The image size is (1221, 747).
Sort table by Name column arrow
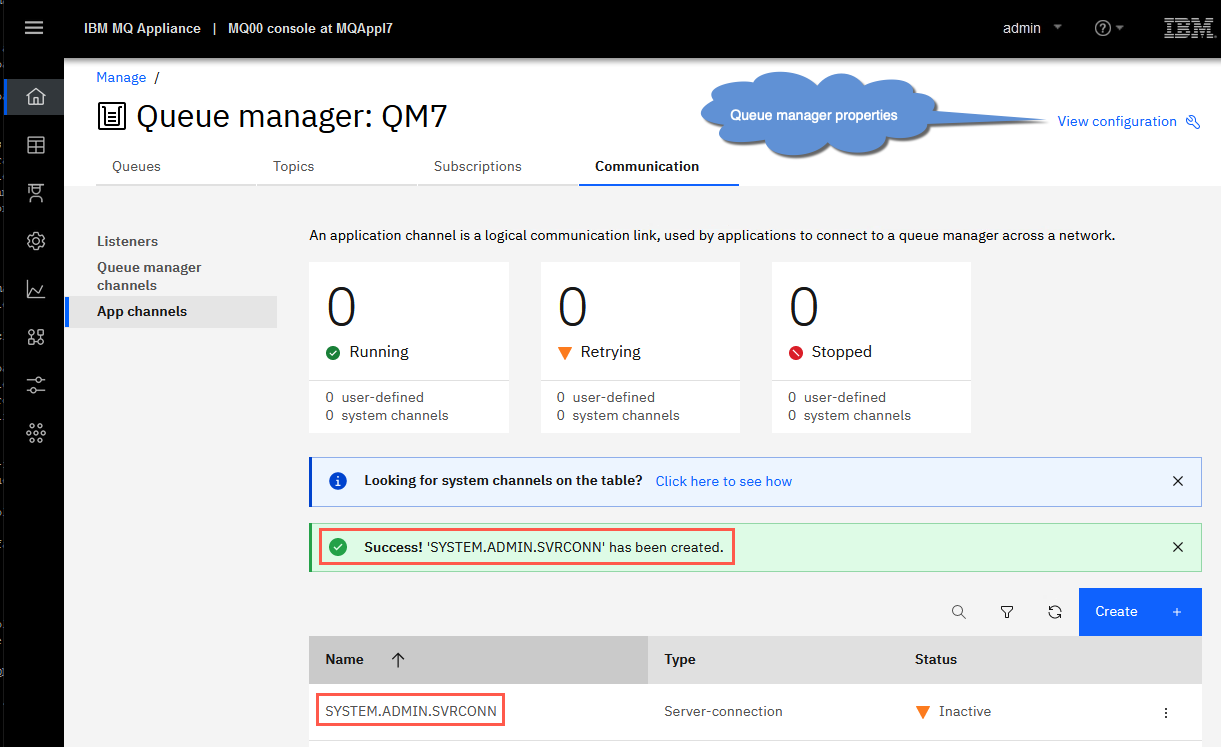click(398, 660)
